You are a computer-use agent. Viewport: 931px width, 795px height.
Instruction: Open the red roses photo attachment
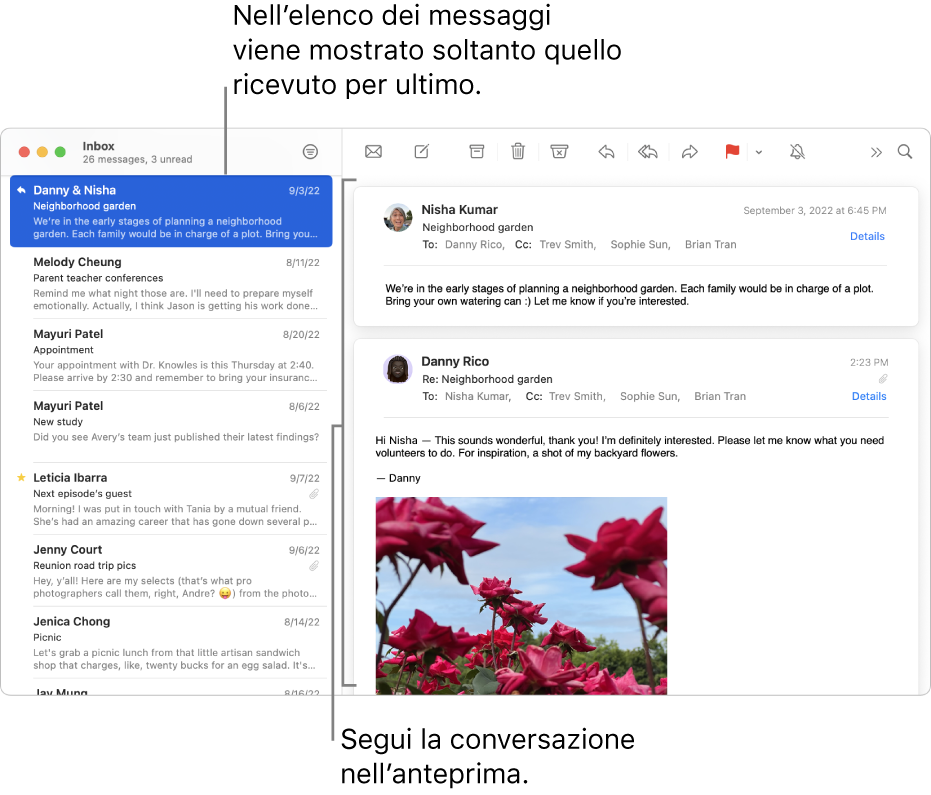(521, 596)
